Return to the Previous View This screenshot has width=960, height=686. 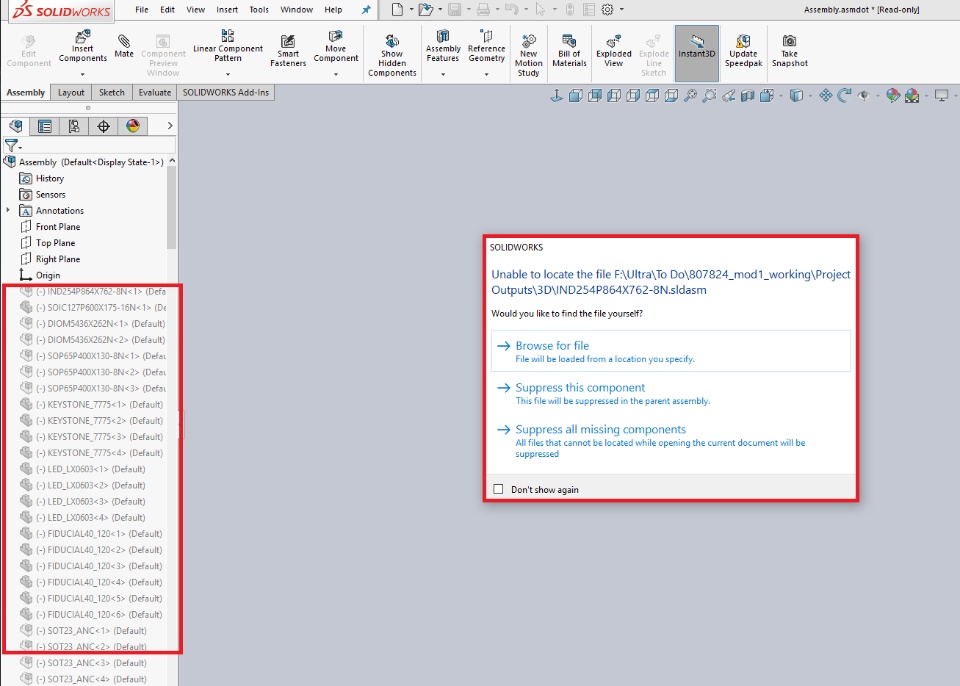coord(729,96)
